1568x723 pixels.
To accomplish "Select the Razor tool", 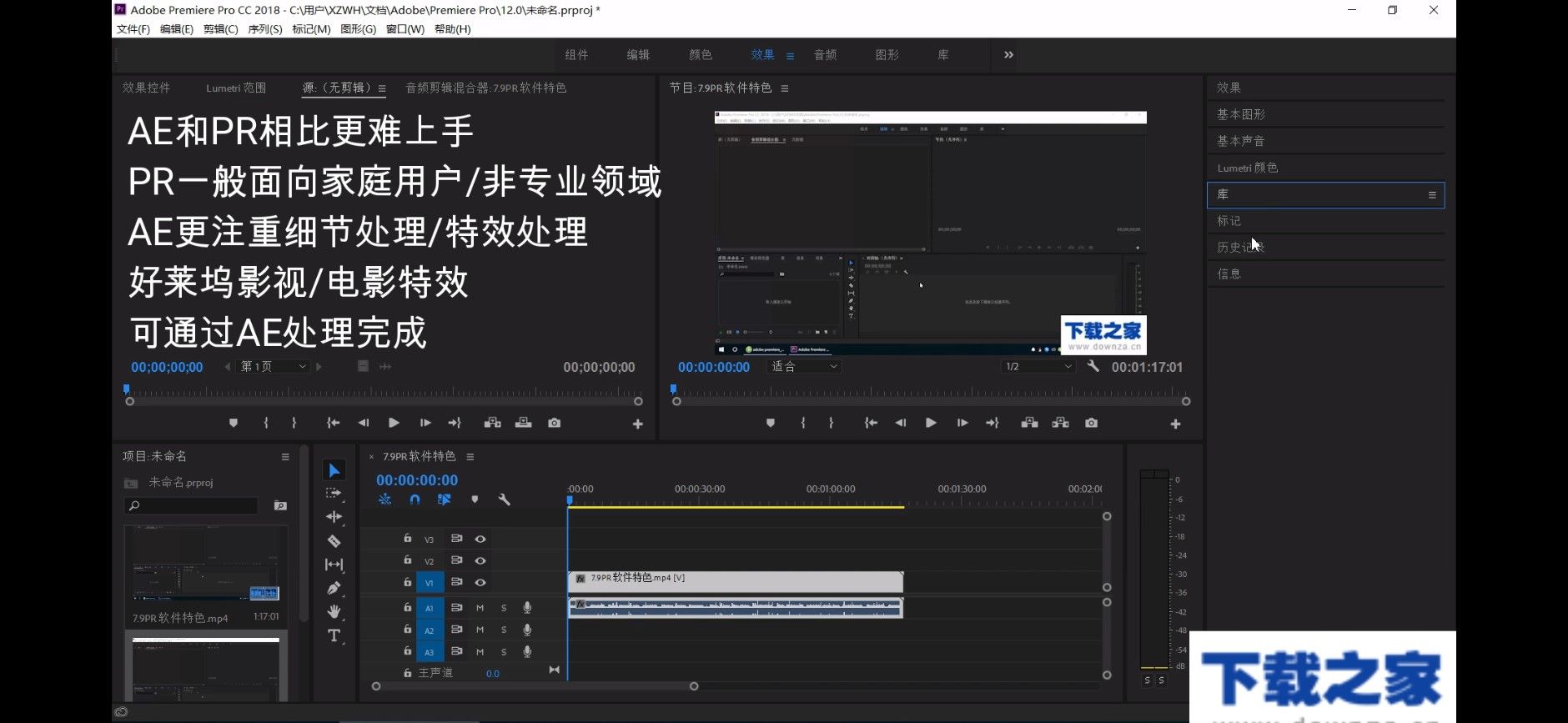I will pos(334,540).
